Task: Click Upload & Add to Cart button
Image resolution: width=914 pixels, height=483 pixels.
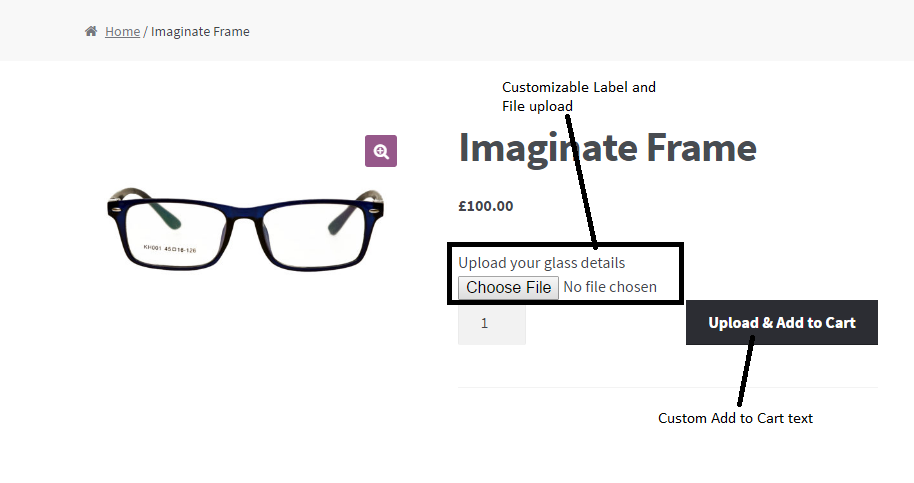Action: tap(782, 323)
